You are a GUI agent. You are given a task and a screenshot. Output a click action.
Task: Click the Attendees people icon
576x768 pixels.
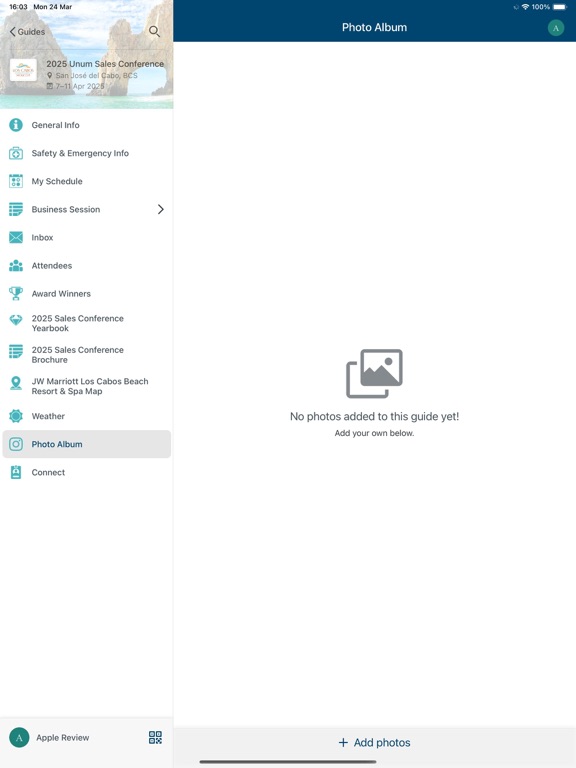16,265
